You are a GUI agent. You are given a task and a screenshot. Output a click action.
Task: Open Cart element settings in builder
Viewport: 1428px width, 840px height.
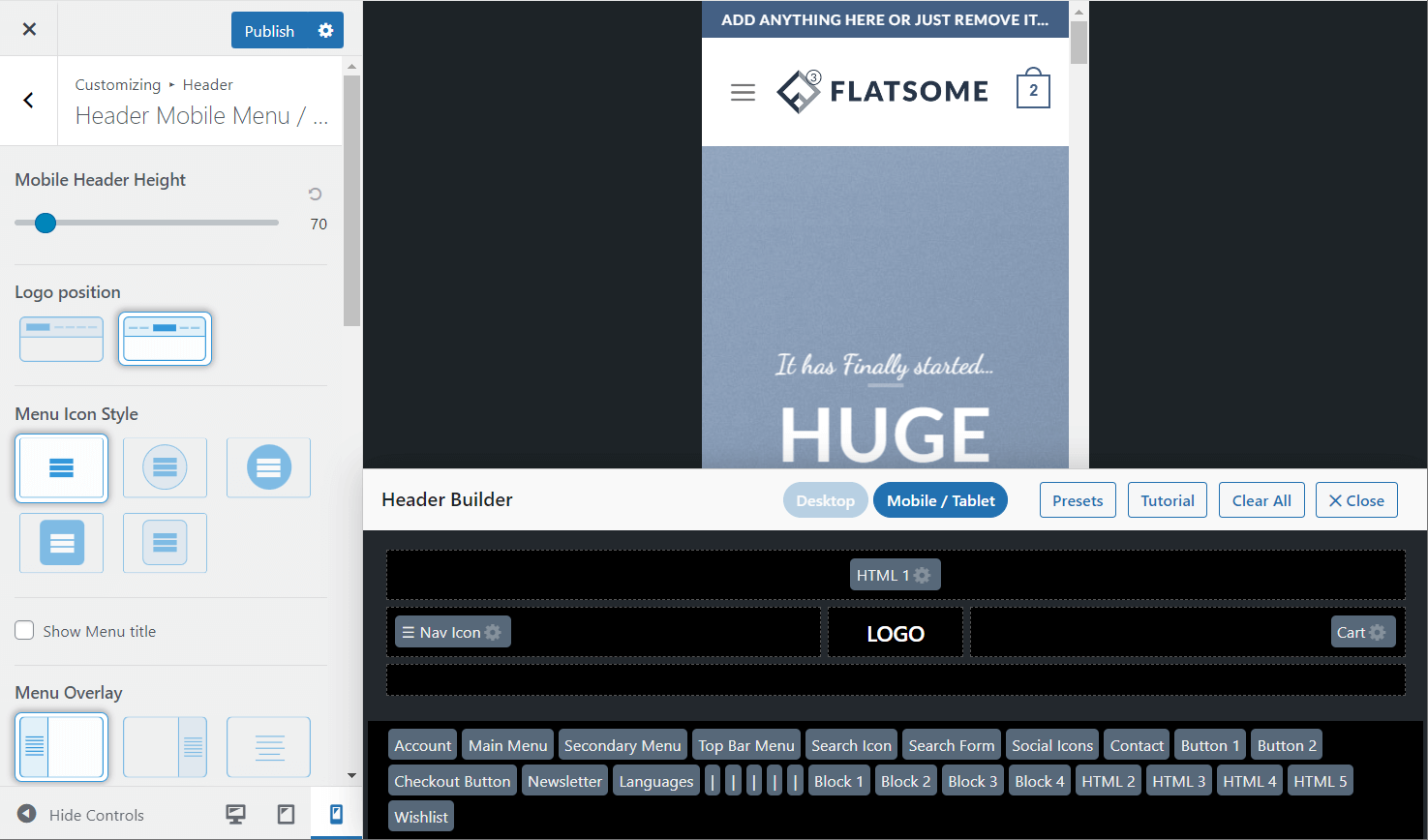pos(1378,633)
